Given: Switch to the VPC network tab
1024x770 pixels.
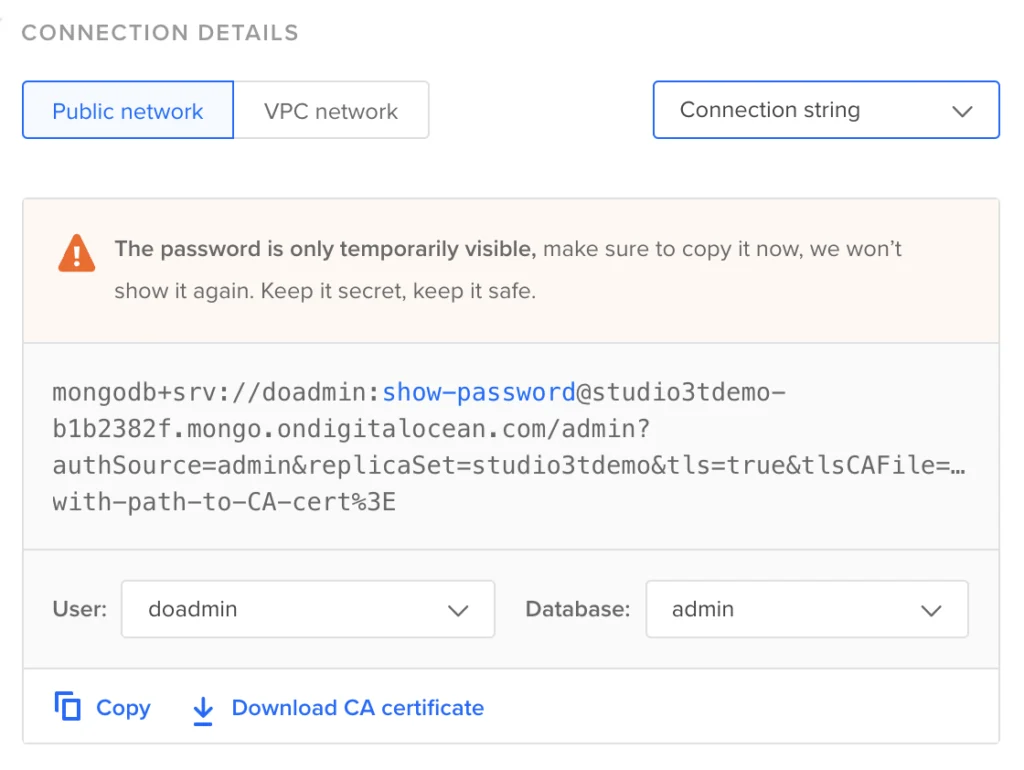Looking at the screenshot, I should point(331,110).
